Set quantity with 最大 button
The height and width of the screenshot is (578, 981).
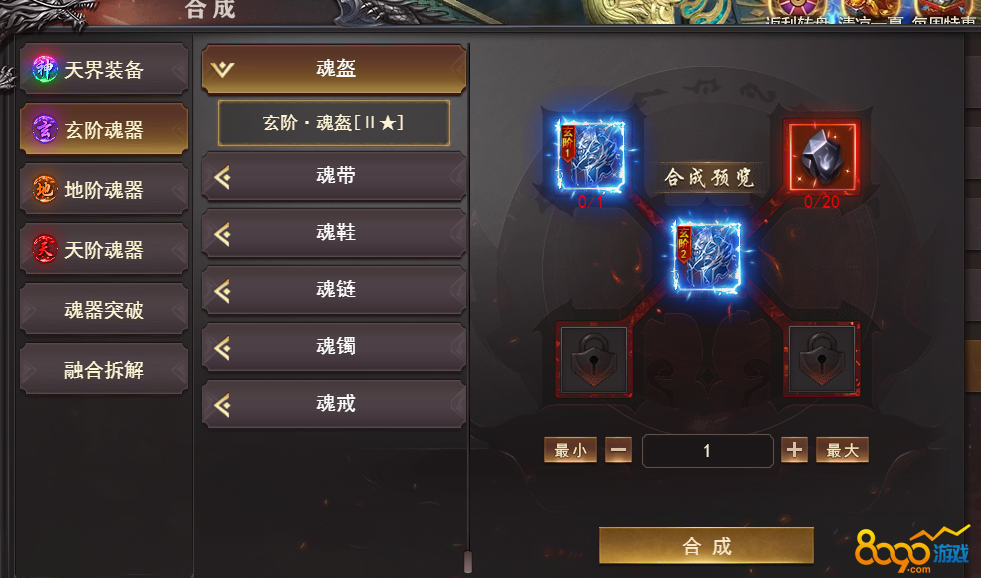(842, 450)
